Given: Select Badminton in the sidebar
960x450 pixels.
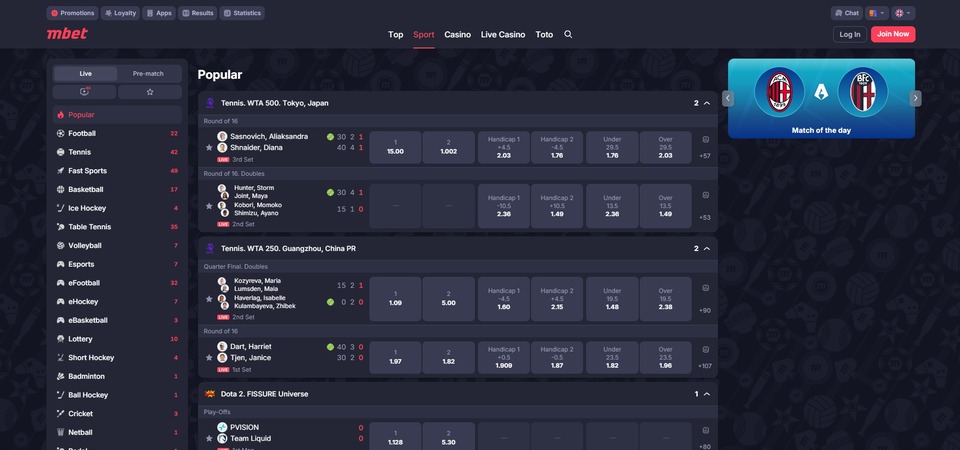Looking at the screenshot, I should [x=118, y=376].
